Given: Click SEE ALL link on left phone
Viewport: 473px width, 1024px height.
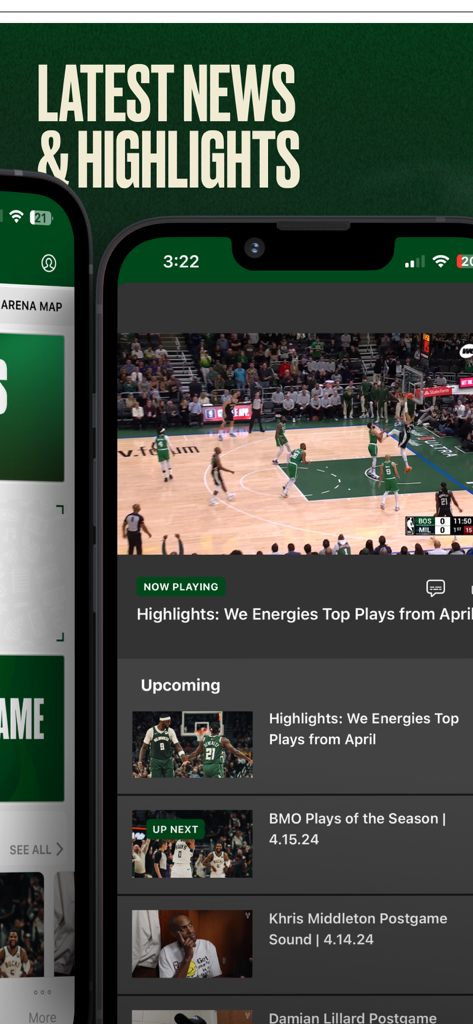Looking at the screenshot, I should 30,850.
